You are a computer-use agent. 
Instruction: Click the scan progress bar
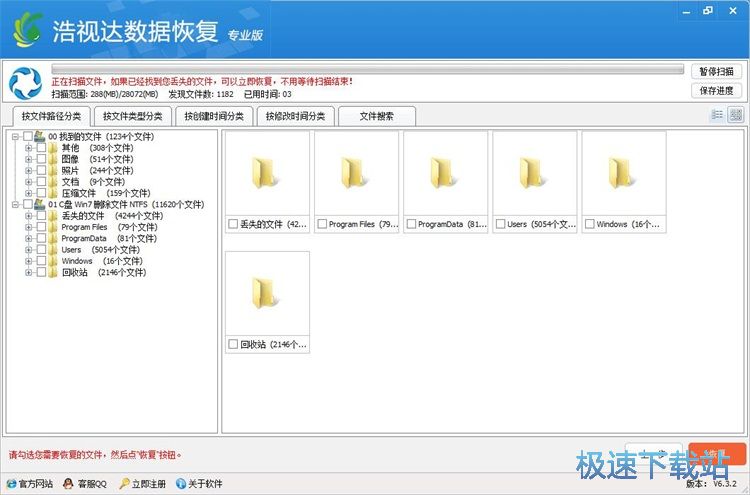pos(367,69)
